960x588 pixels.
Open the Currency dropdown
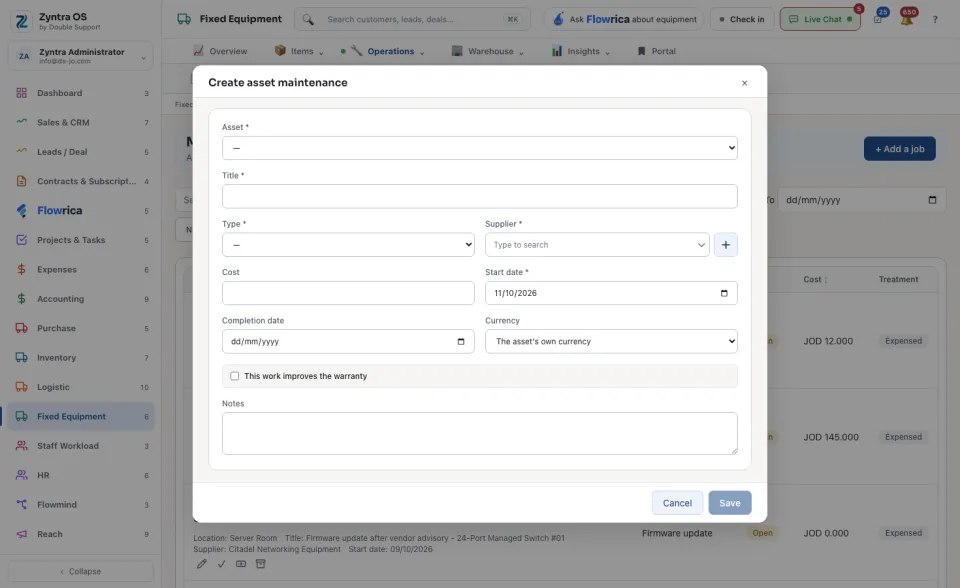(611, 342)
